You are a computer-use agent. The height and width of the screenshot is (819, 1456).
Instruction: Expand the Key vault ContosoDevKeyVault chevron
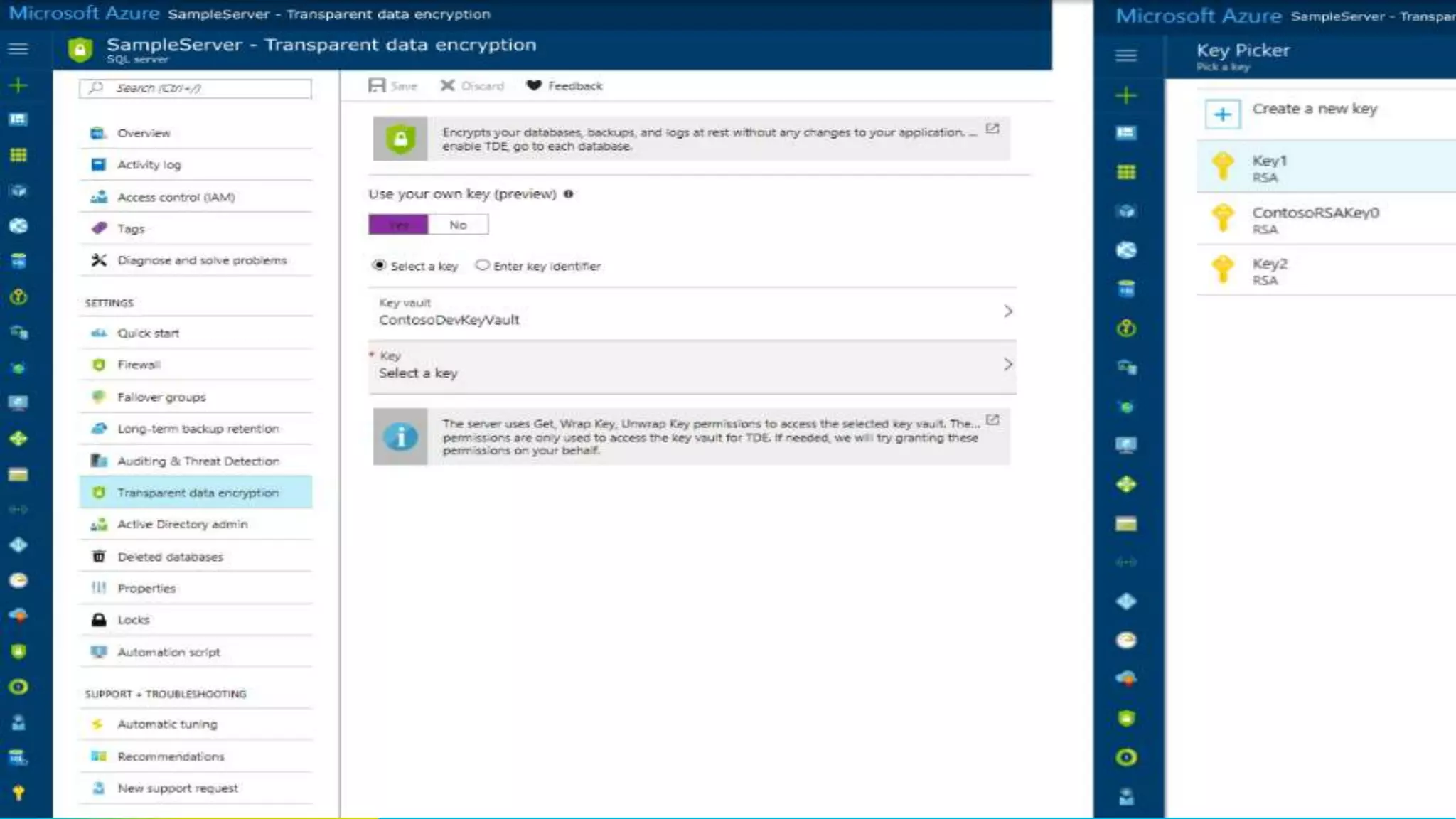[x=1007, y=311]
